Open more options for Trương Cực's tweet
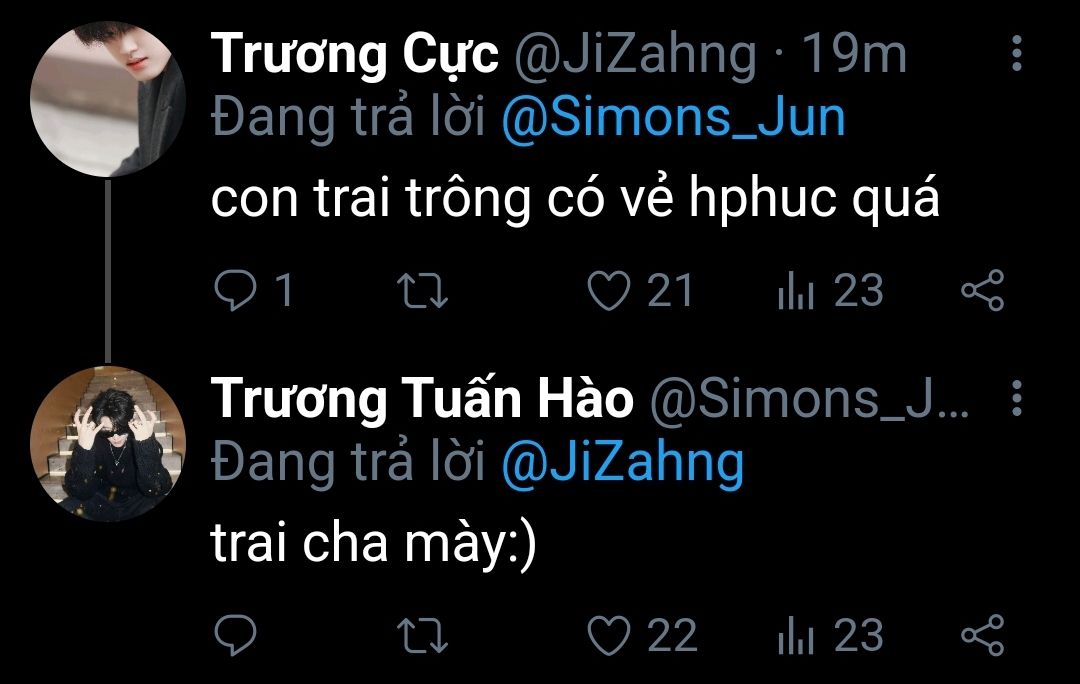This screenshot has width=1080, height=684. click(x=1017, y=54)
